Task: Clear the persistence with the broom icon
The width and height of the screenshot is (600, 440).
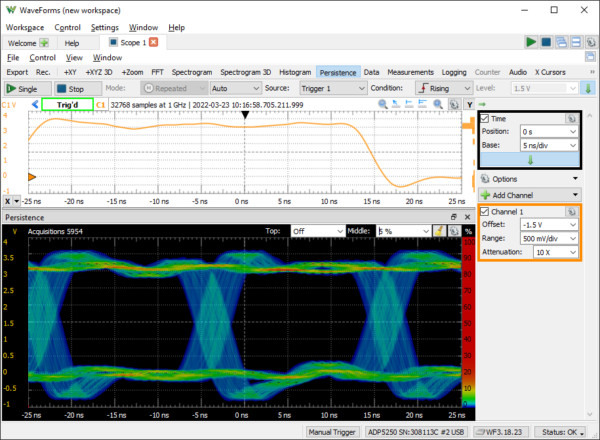Action: [x=438, y=230]
